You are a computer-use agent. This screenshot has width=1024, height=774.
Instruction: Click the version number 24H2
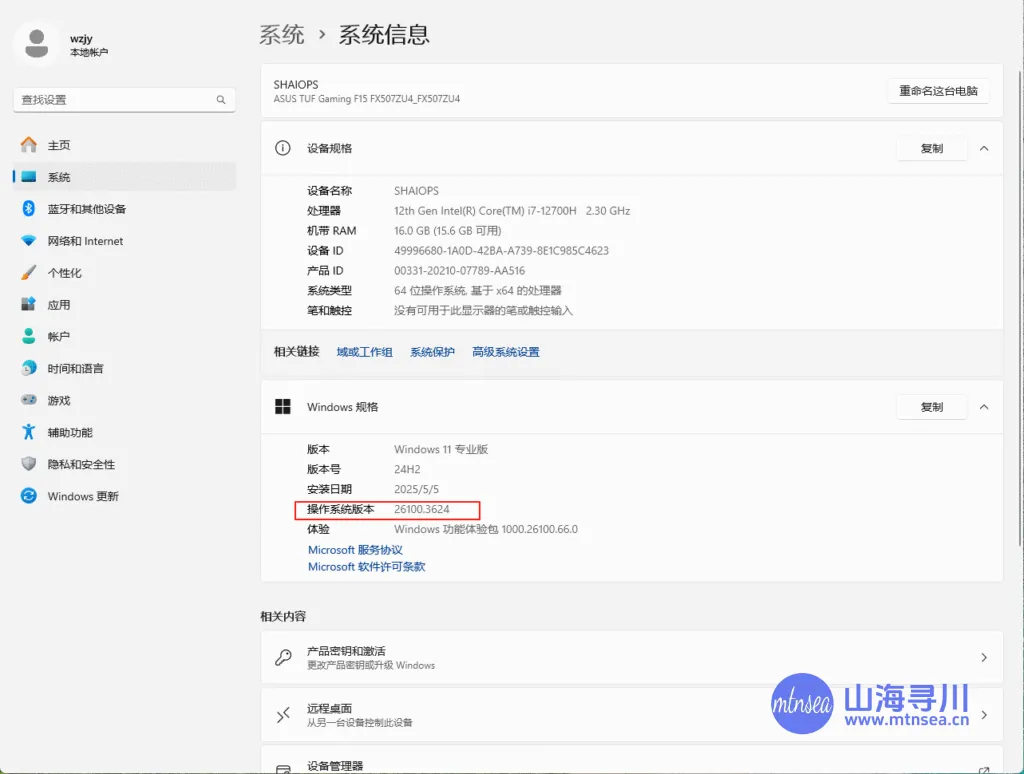click(x=407, y=470)
